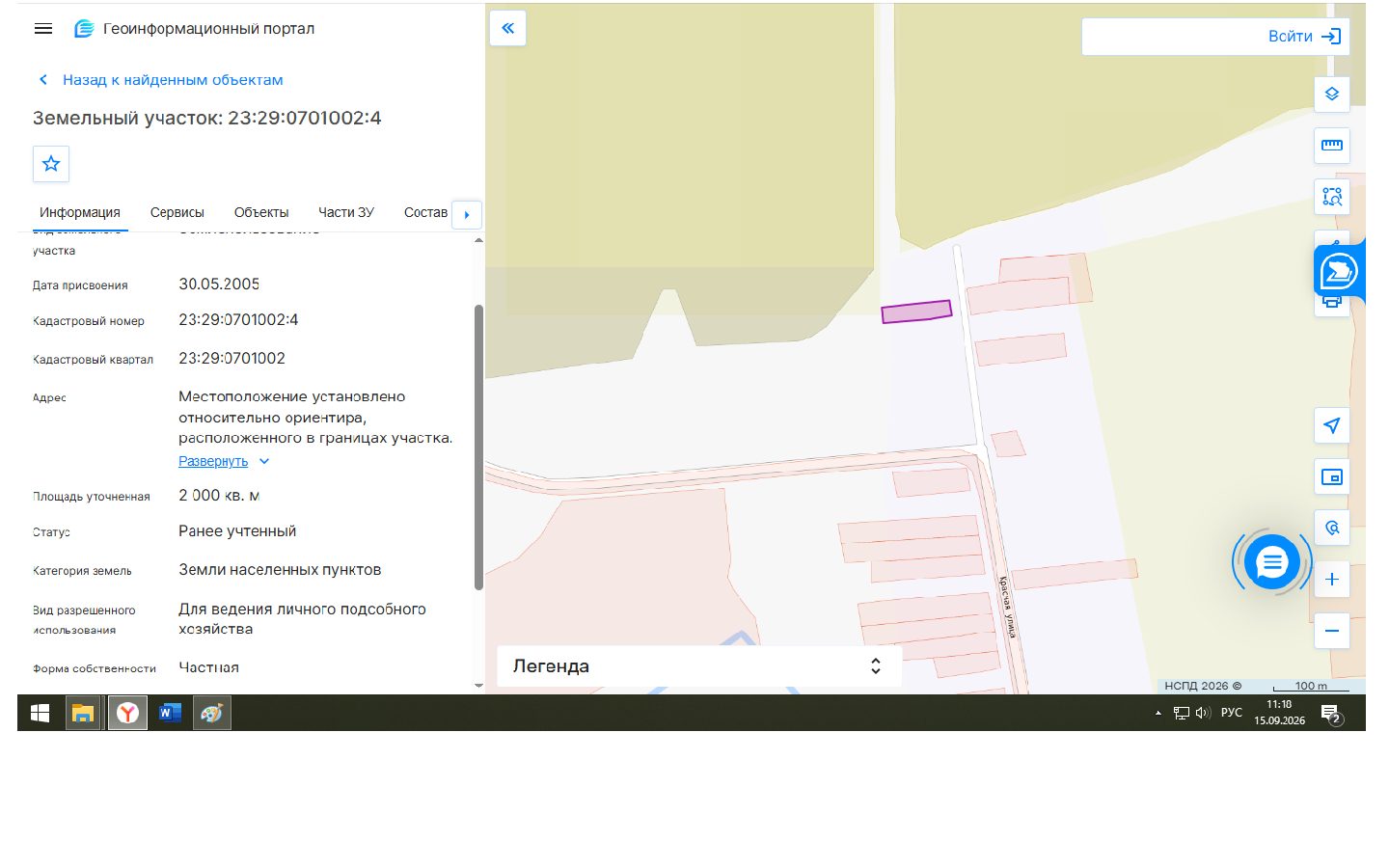Click the date value 30.05.2005

[219, 285]
